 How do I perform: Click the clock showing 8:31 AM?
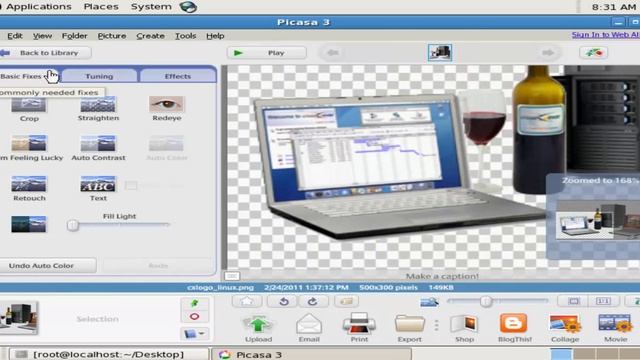[614, 7]
